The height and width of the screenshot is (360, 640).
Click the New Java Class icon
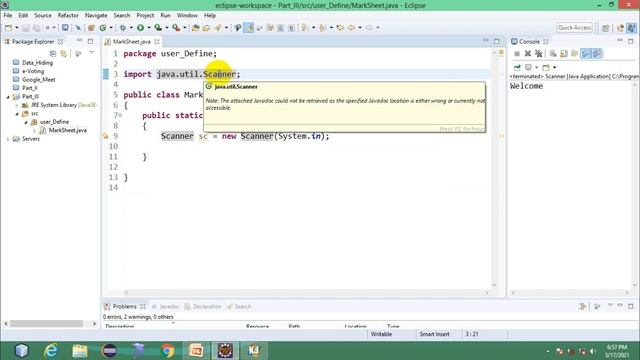click(x=103, y=28)
